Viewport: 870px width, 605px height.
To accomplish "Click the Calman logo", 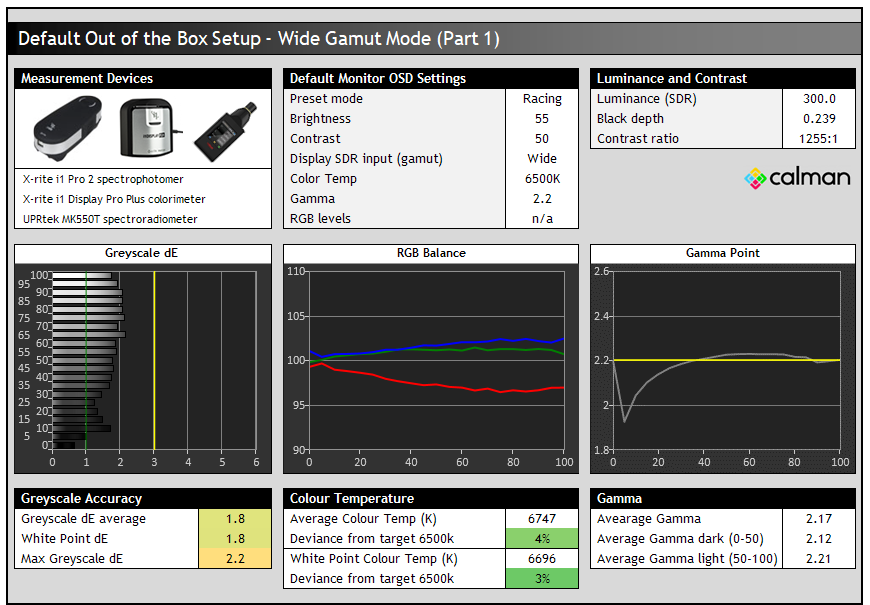I will pos(797,178).
